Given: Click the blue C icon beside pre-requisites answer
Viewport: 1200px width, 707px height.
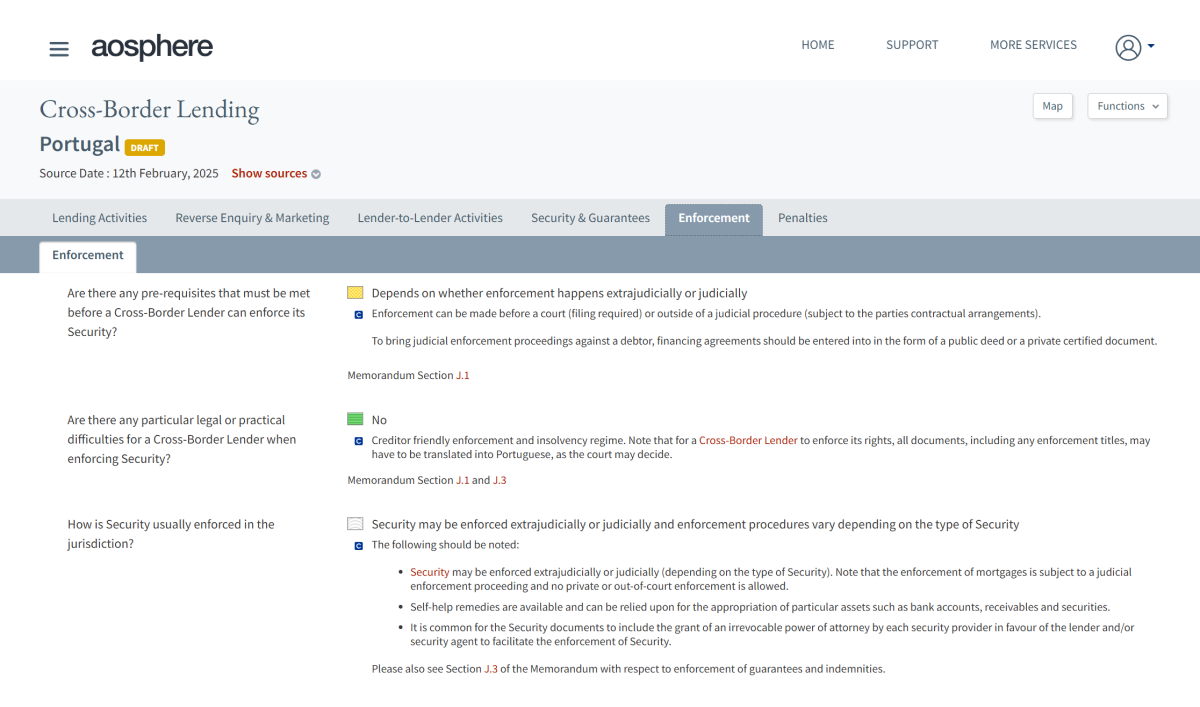Looking at the screenshot, I should (x=358, y=314).
